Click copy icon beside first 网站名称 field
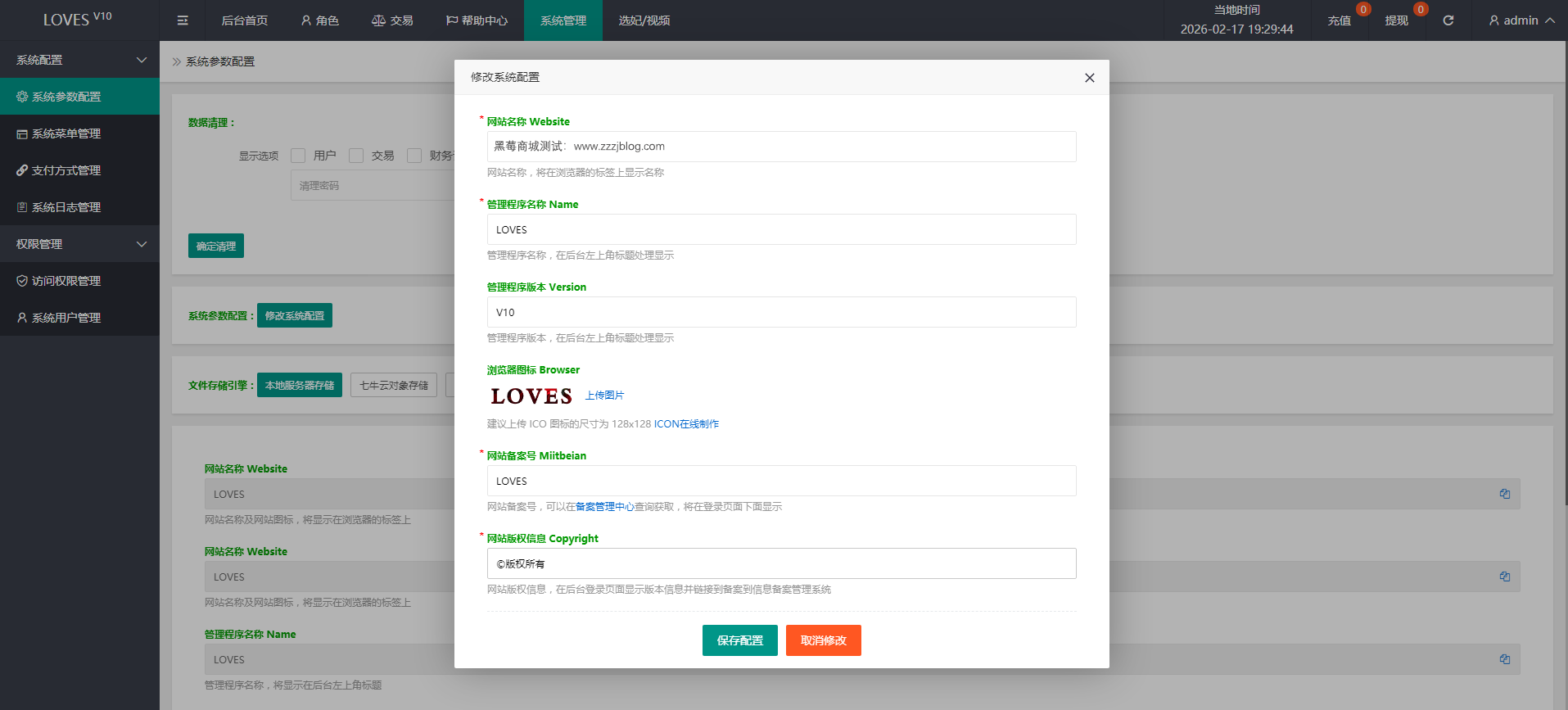This screenshot has width=1568, height=710. click(x=1504, y=494)
